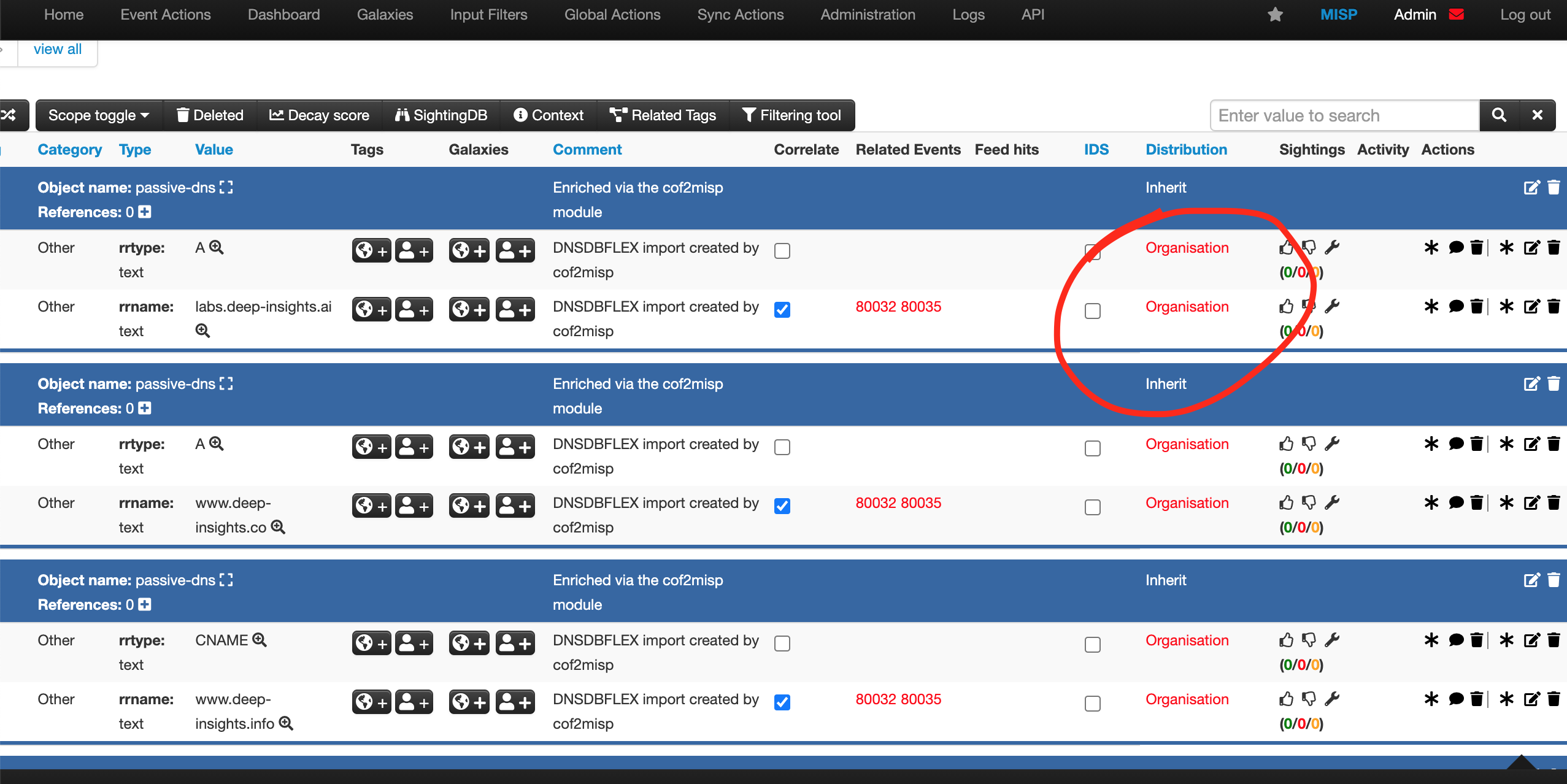
Task: Click magnifier next to CNAME value
Action: tap(260, 640)
